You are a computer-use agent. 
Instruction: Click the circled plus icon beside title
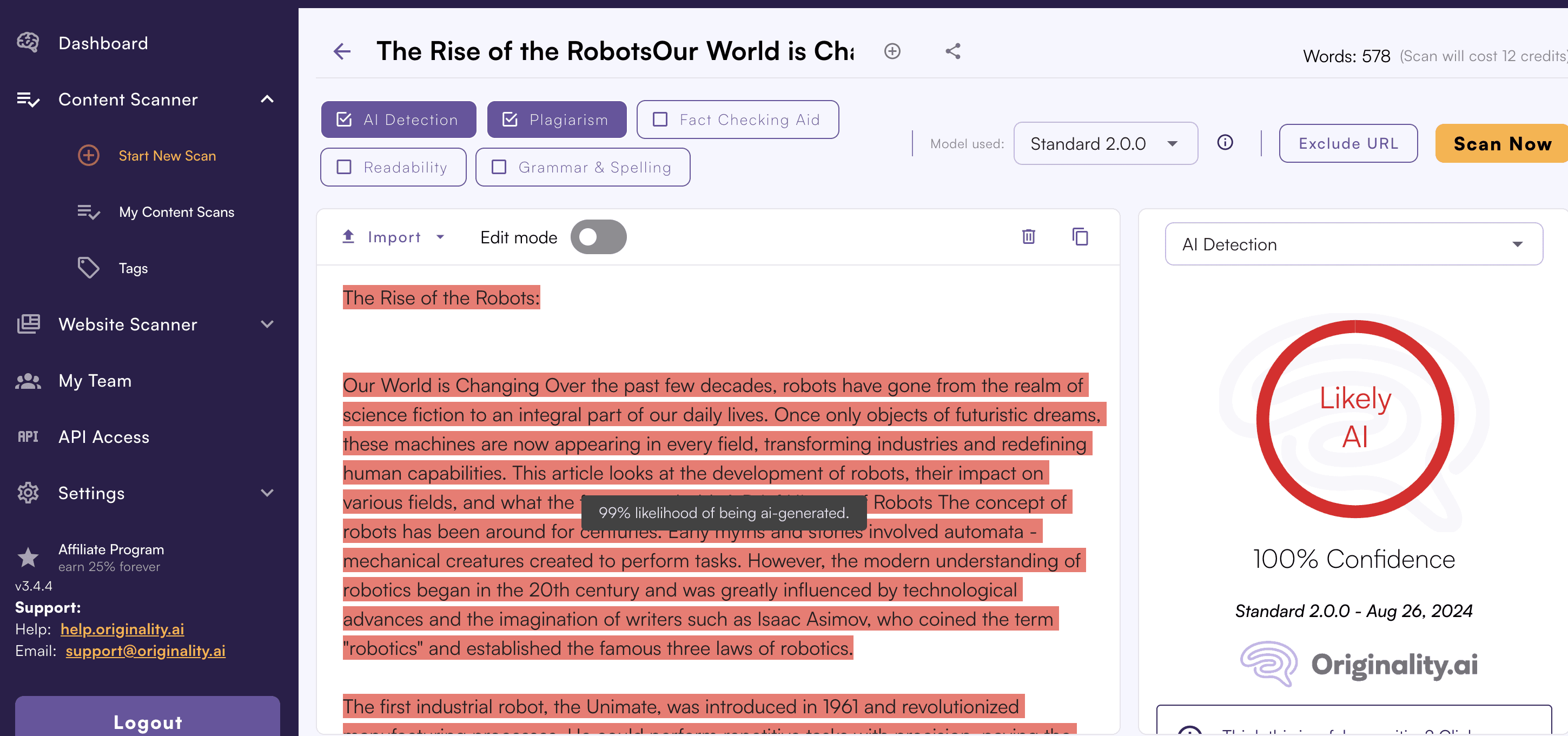(892, 51)
